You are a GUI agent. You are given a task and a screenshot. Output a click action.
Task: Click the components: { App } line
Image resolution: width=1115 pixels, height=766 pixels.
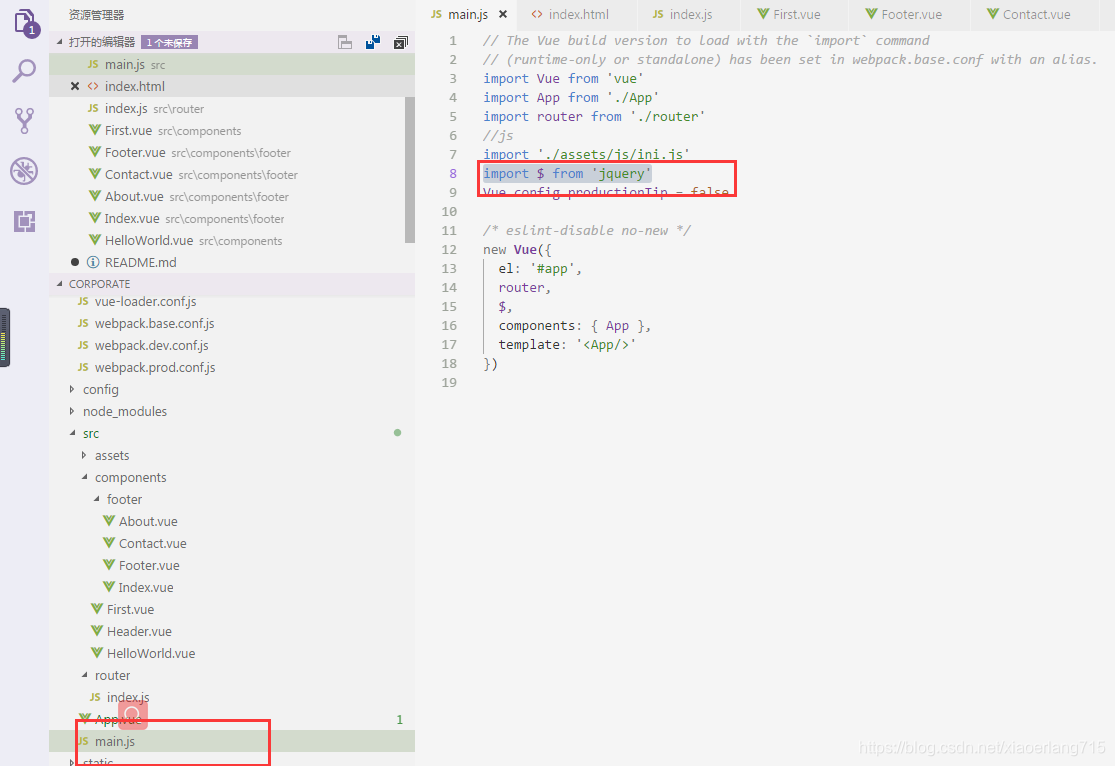point(575,326)
